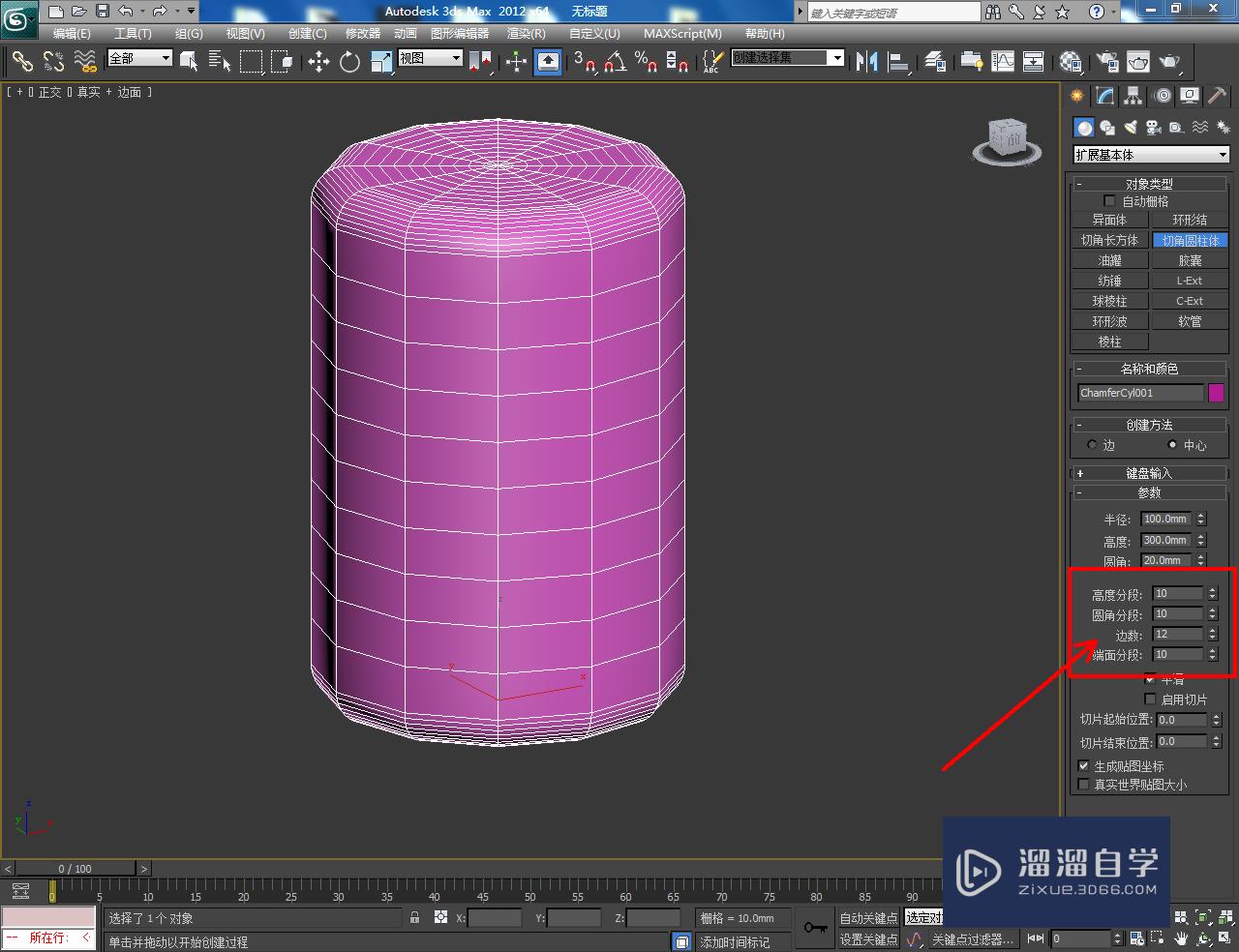Open the 帮助(H) menu
This screenshot has height=952, width=1239.
point(765,33)
